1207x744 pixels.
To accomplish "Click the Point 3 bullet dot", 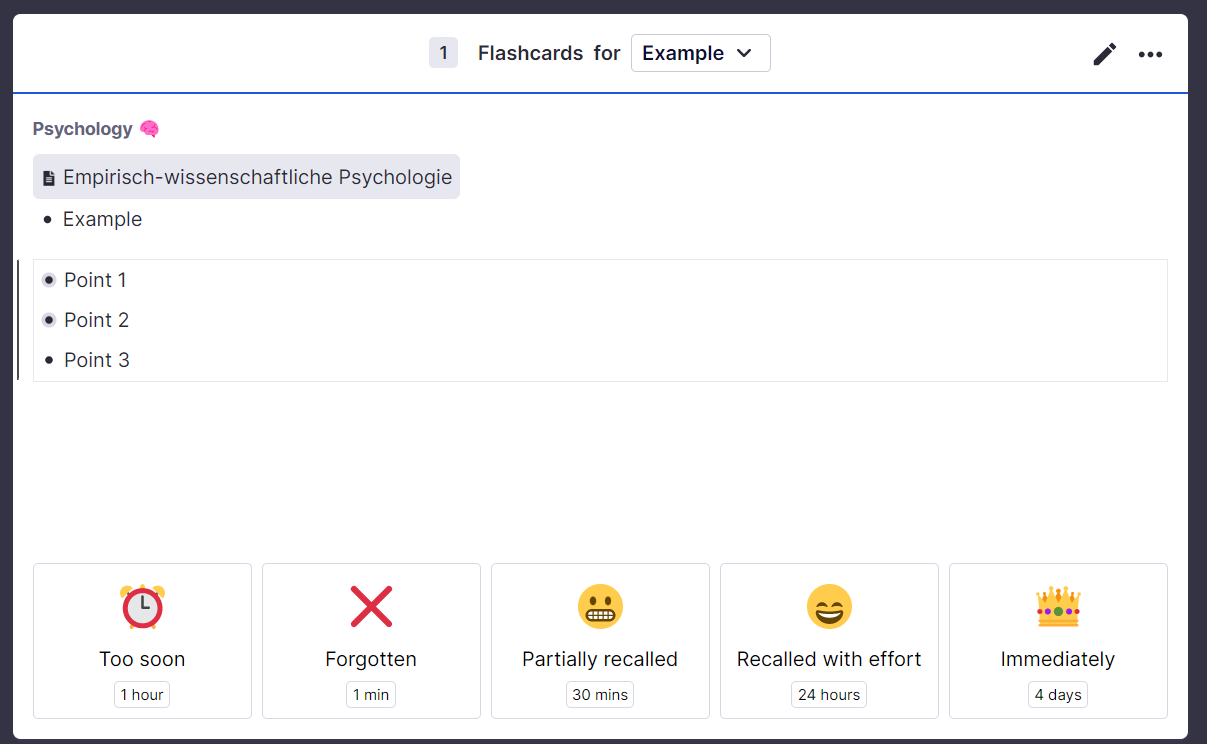I will (x=49, y=360).
